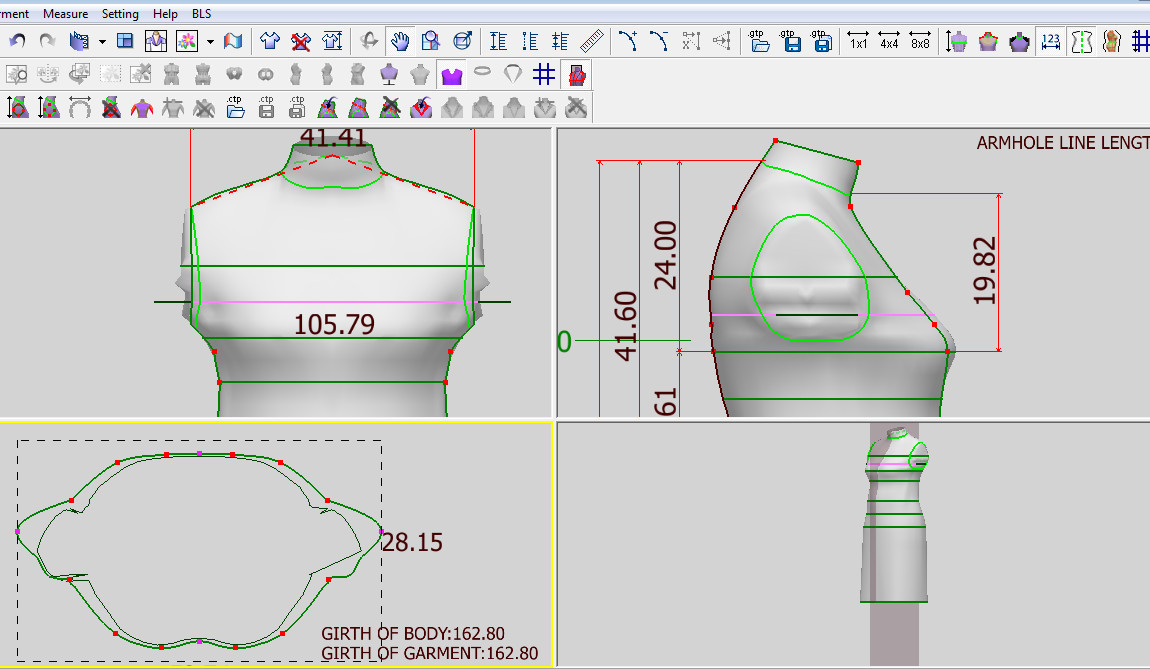
Task: Open the Setting menu
Action: click(120, 14)
